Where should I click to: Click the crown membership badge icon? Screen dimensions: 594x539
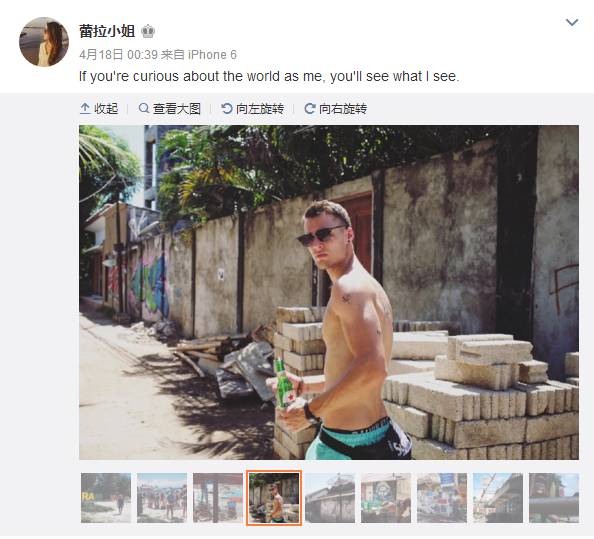tap(148, 31)
